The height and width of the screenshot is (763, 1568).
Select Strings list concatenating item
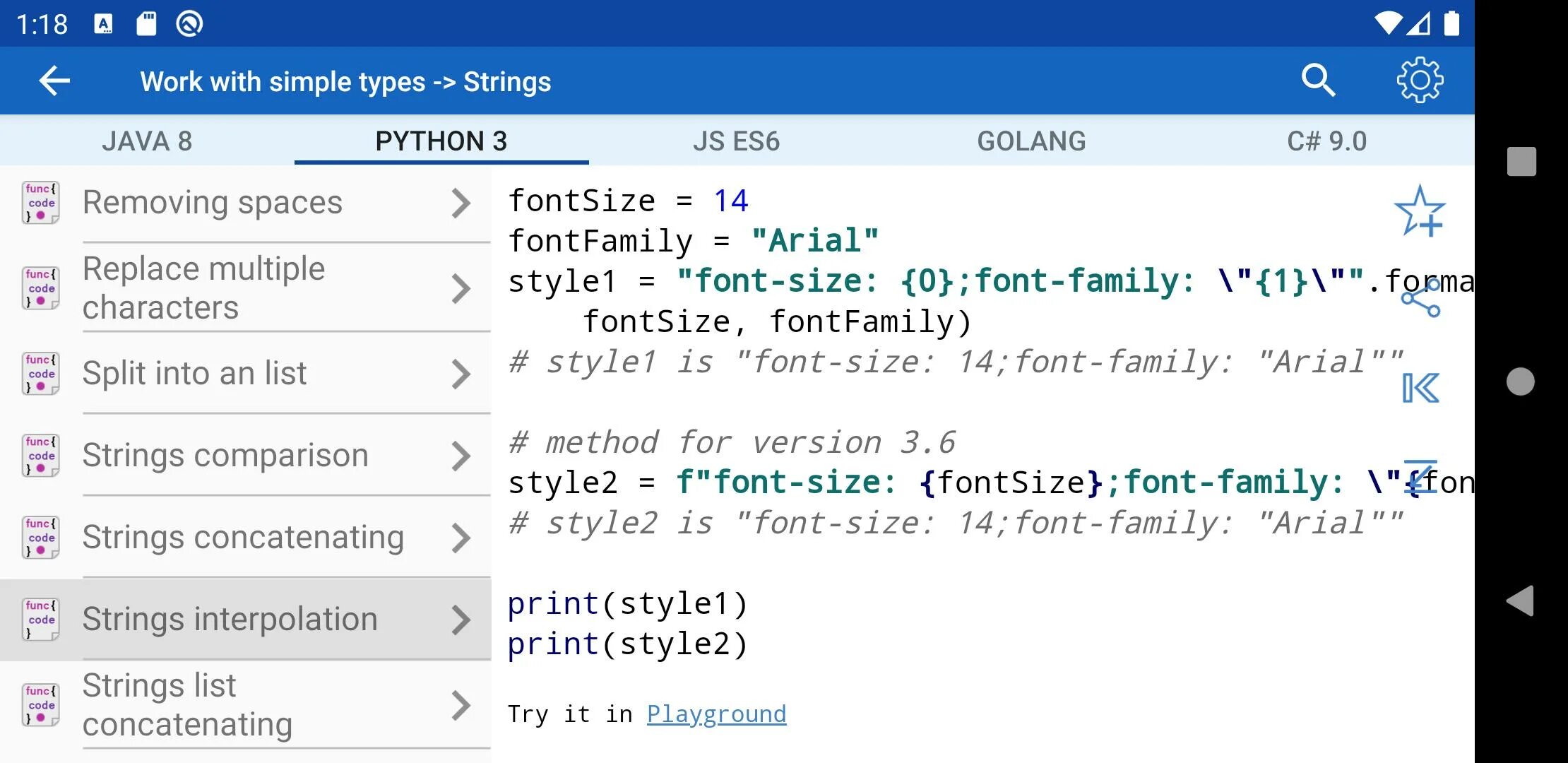coord(187,704)
